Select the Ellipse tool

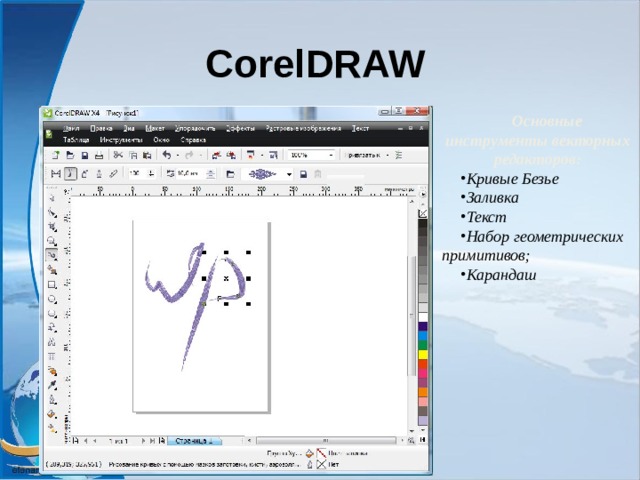pyautogui.click(x=52, y=299)
